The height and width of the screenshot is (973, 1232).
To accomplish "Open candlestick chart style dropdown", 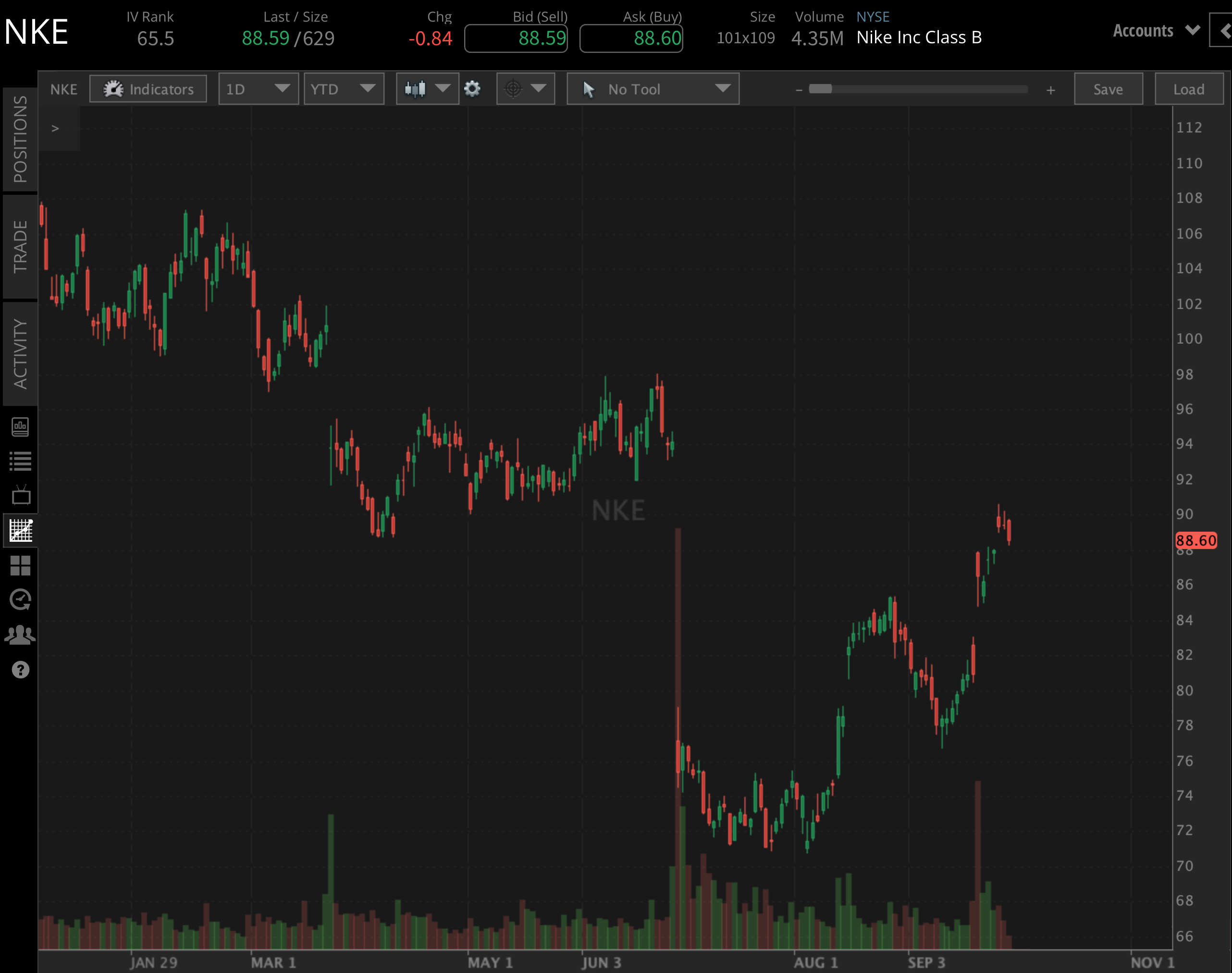I will (428, 89).
